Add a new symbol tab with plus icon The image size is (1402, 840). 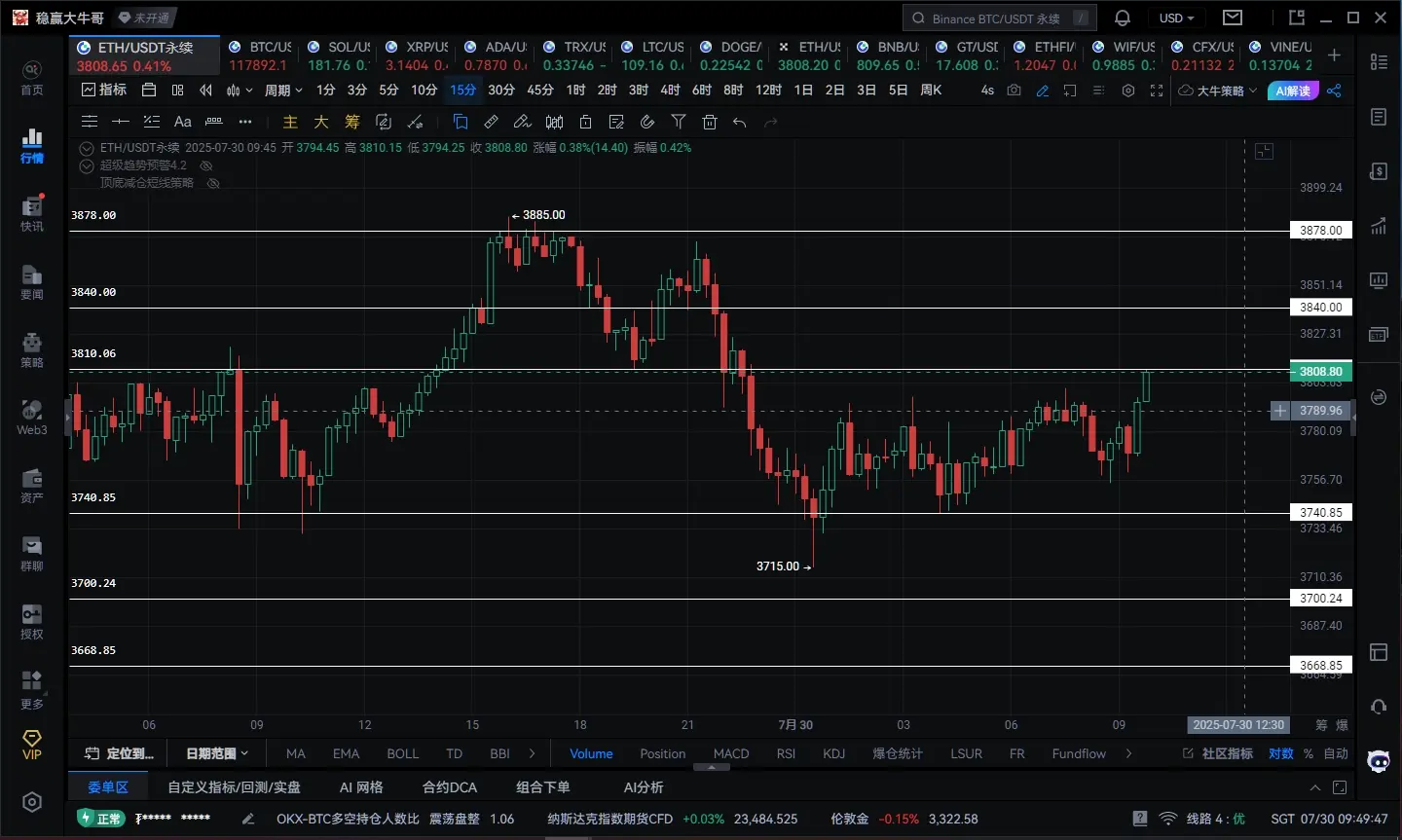coord(1334,55)
